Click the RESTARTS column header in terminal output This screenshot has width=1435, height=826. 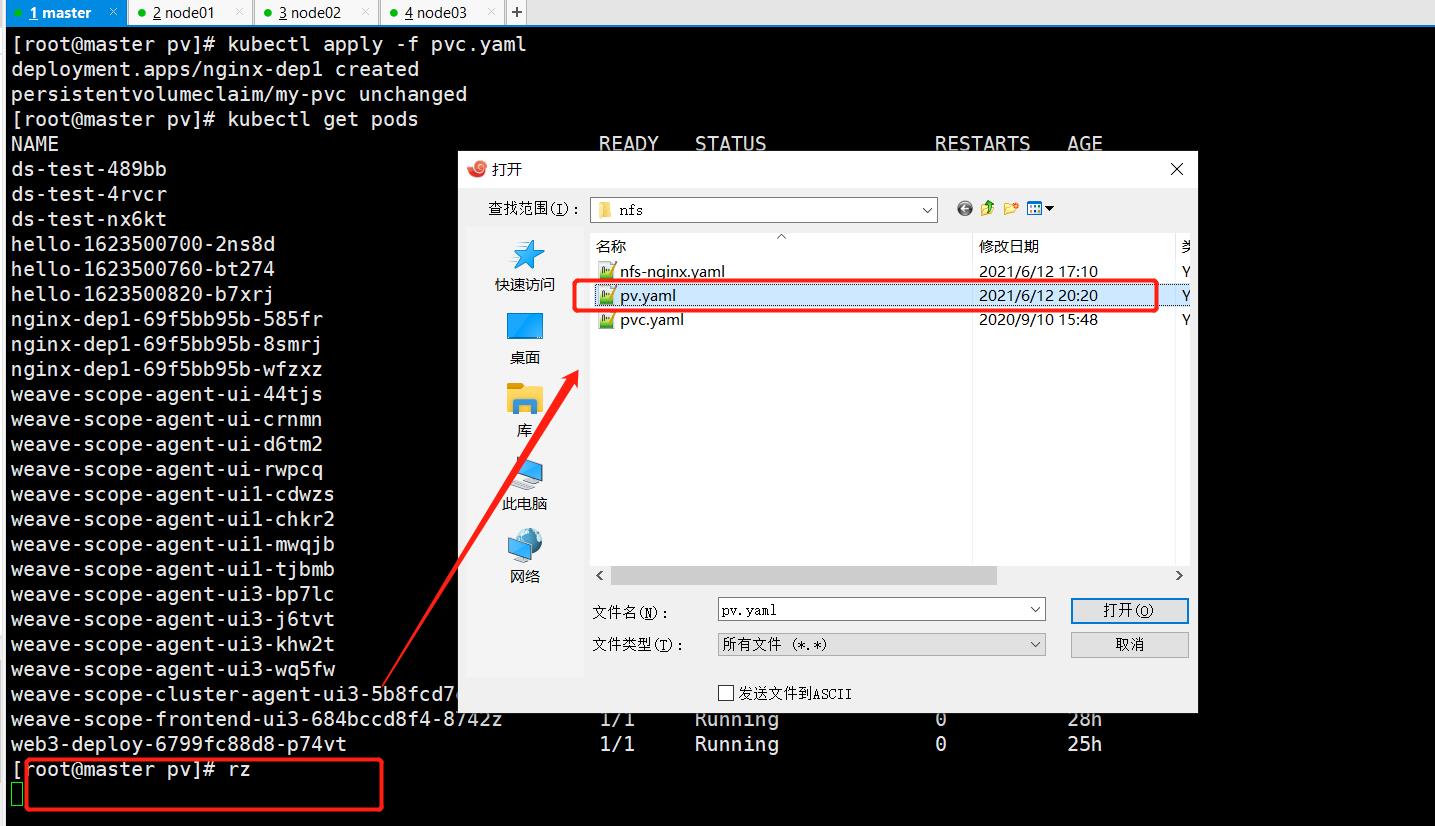click(982, 144)
